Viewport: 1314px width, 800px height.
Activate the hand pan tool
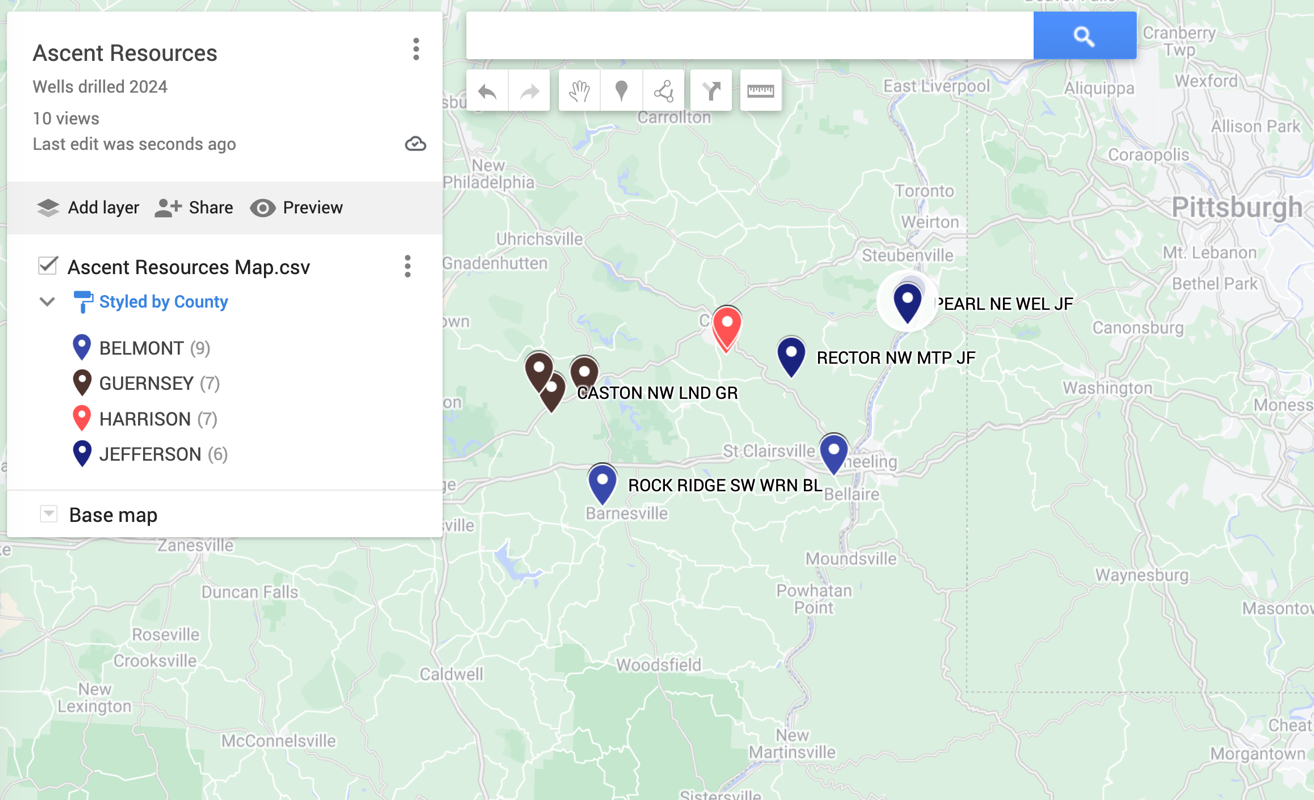coord(580,90)
